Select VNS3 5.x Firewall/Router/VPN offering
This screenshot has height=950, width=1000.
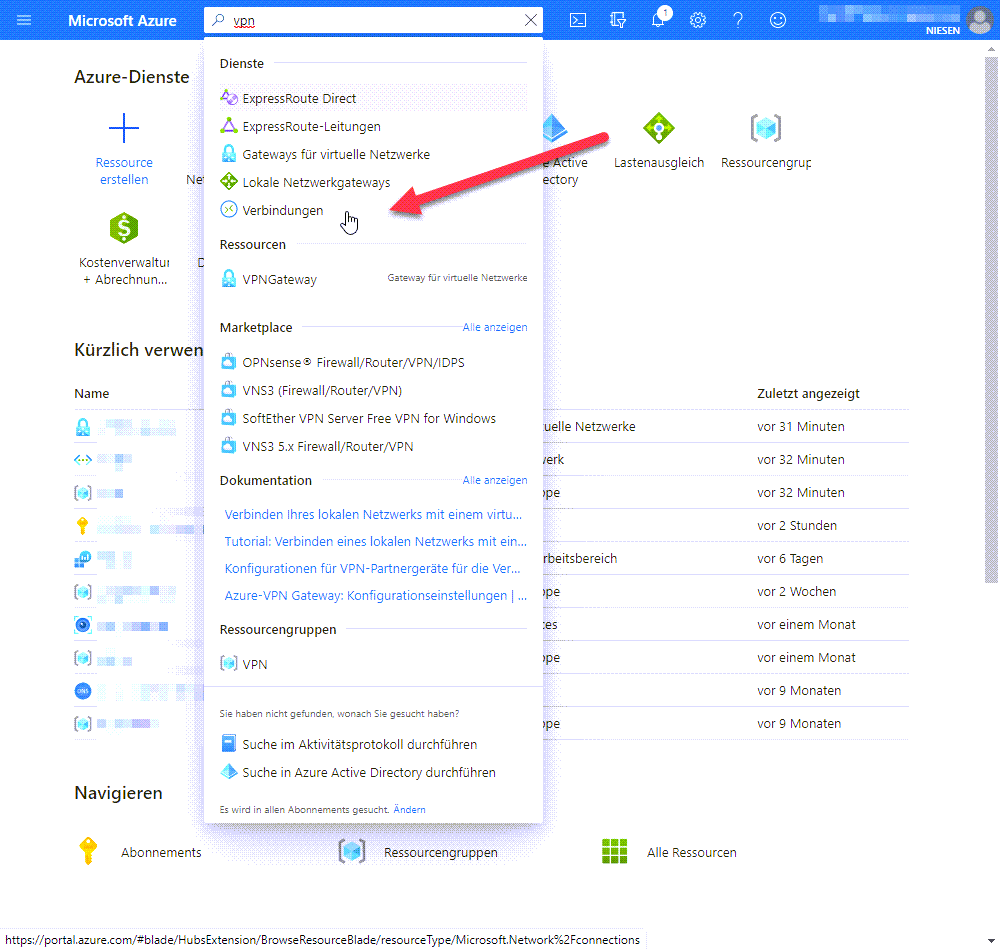pyautogui.click(x=373, y=446)
